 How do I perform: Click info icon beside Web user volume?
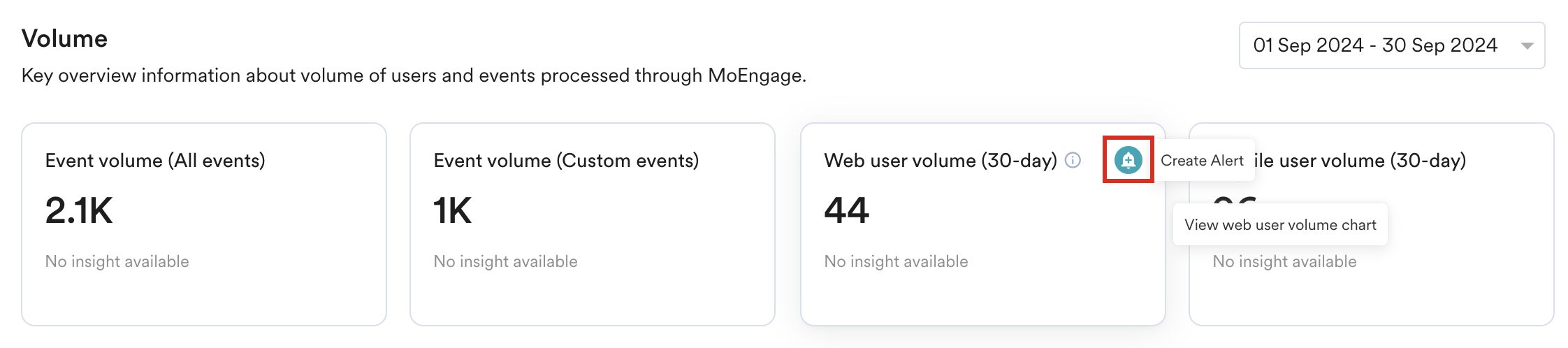click(1073, 160)
